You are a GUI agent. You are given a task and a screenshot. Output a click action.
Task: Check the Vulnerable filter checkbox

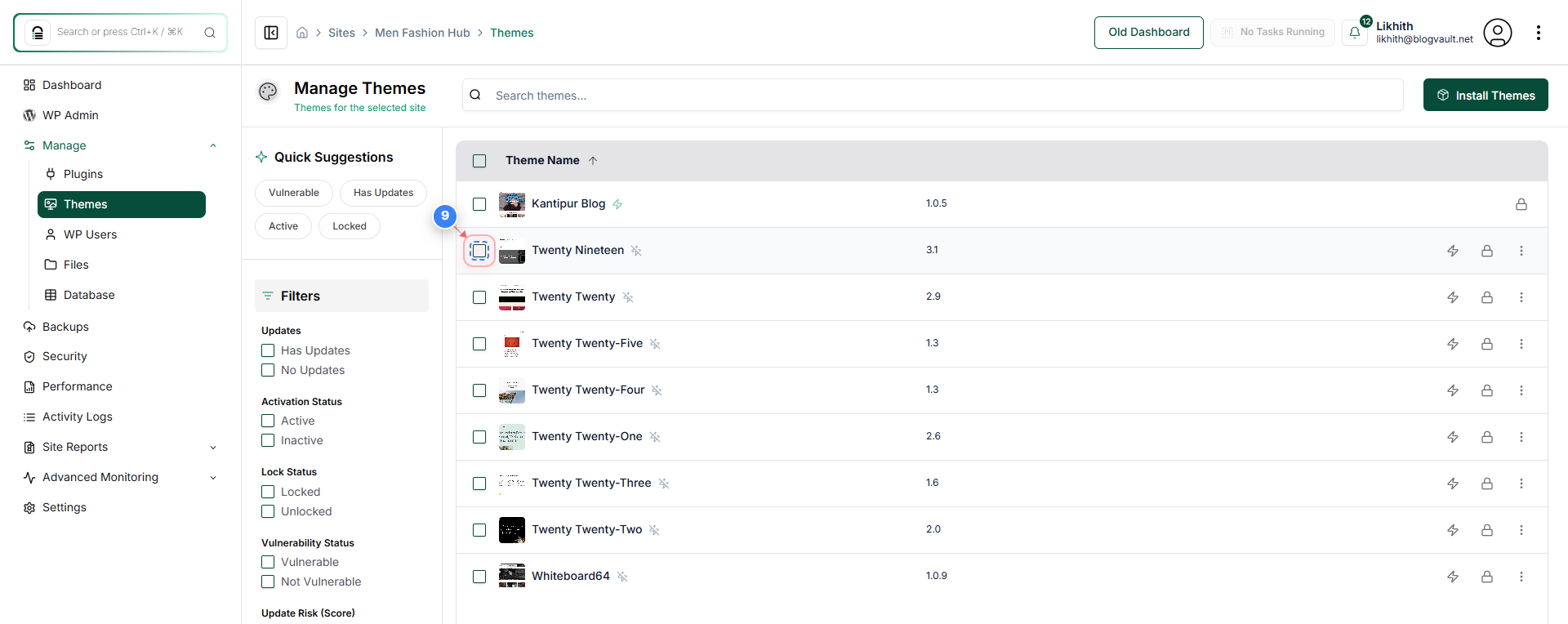tap(268, 562)
